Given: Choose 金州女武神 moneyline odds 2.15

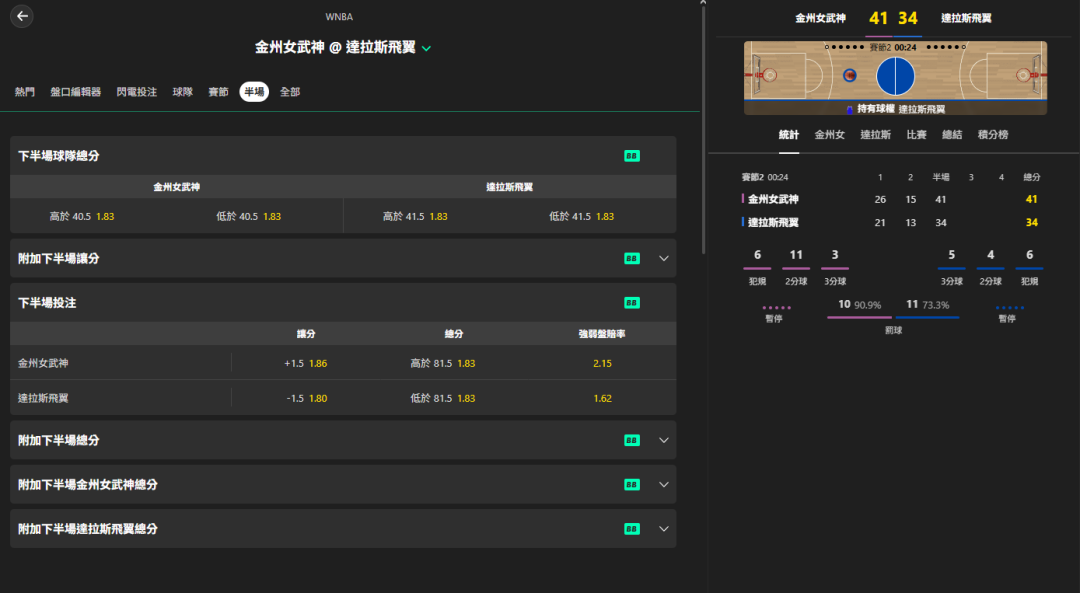Looking at the screenshot, I should coord(602,364).
